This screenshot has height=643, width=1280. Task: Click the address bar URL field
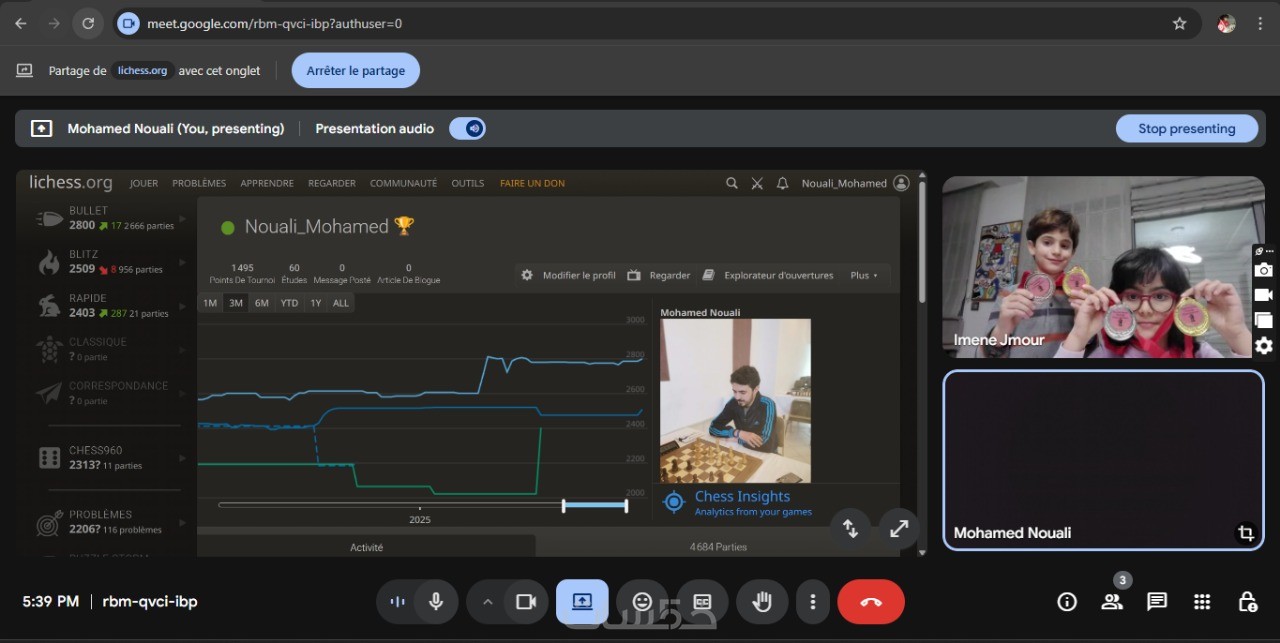point(640,23)
